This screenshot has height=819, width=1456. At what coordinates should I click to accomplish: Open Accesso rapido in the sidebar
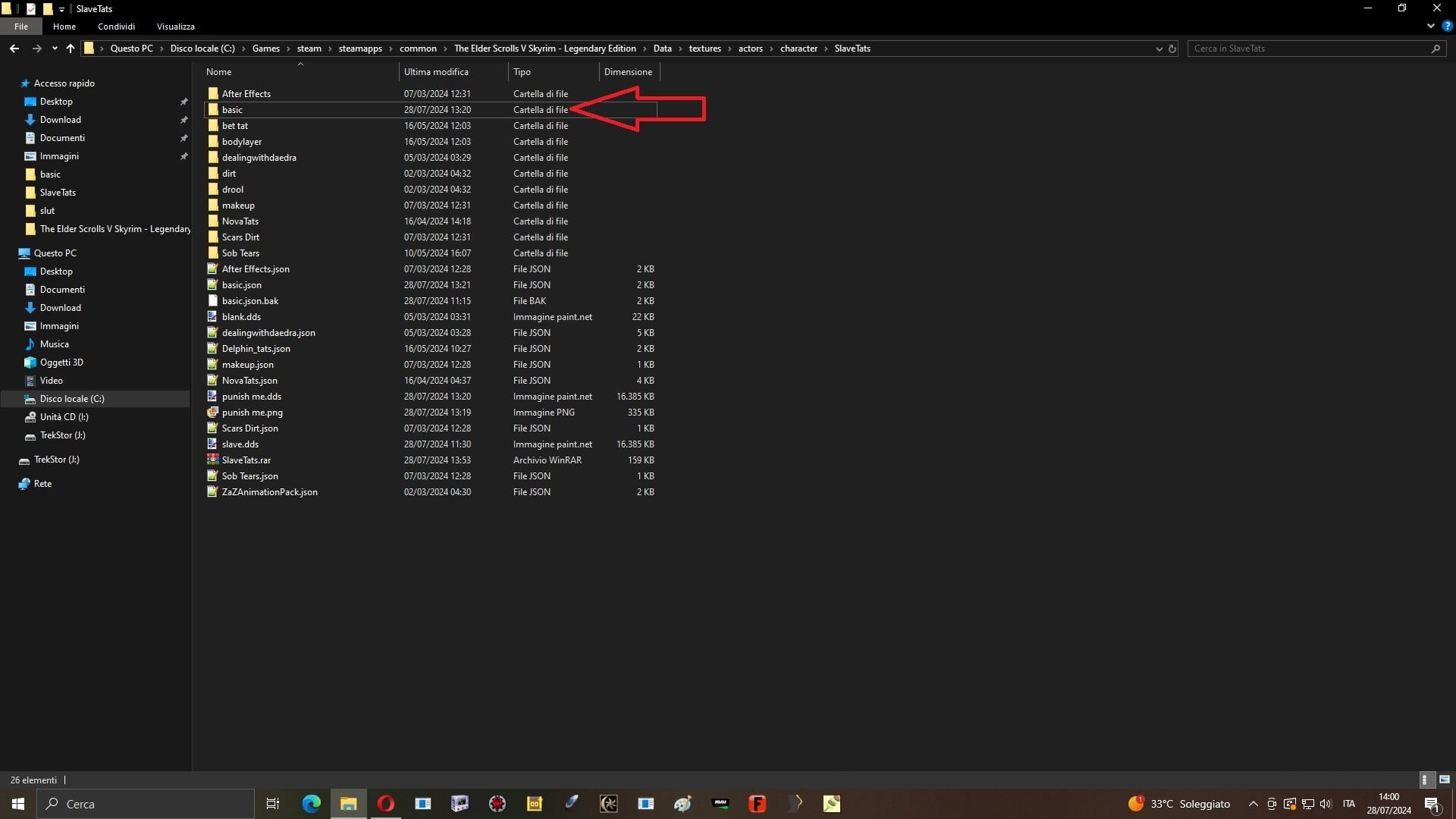click(x=64, y=83)
